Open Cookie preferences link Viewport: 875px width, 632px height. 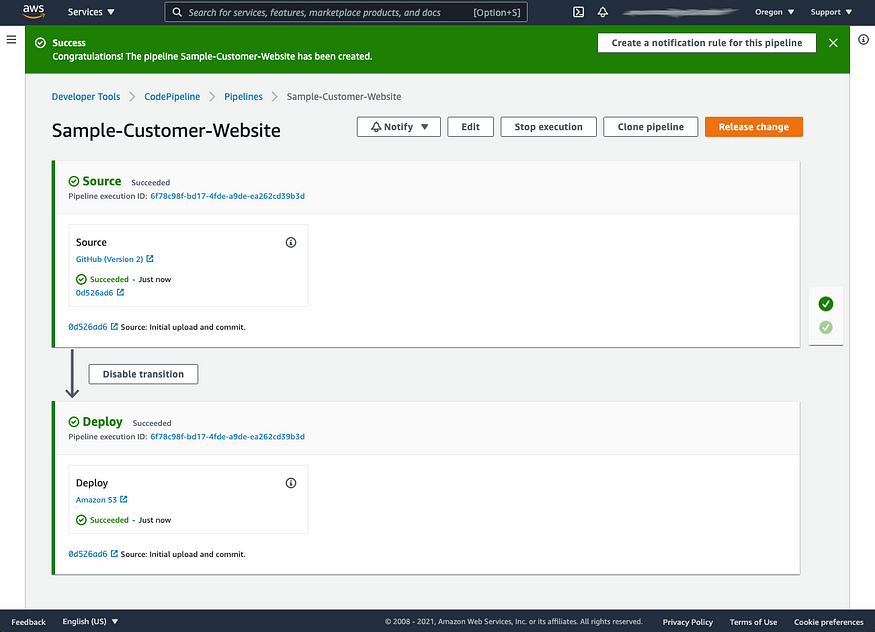pos(829,622)
